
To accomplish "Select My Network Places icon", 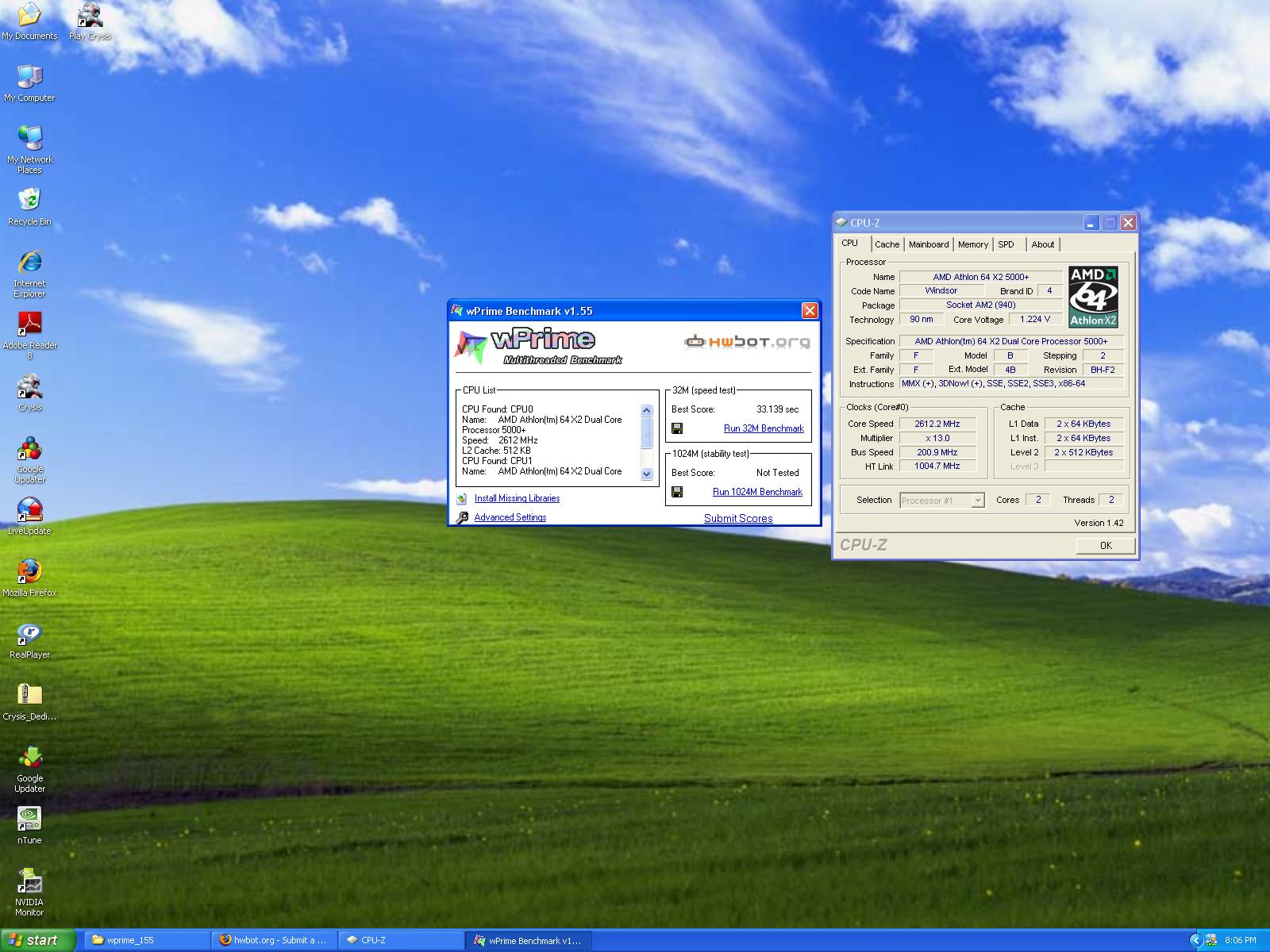I will coord(29,149).
